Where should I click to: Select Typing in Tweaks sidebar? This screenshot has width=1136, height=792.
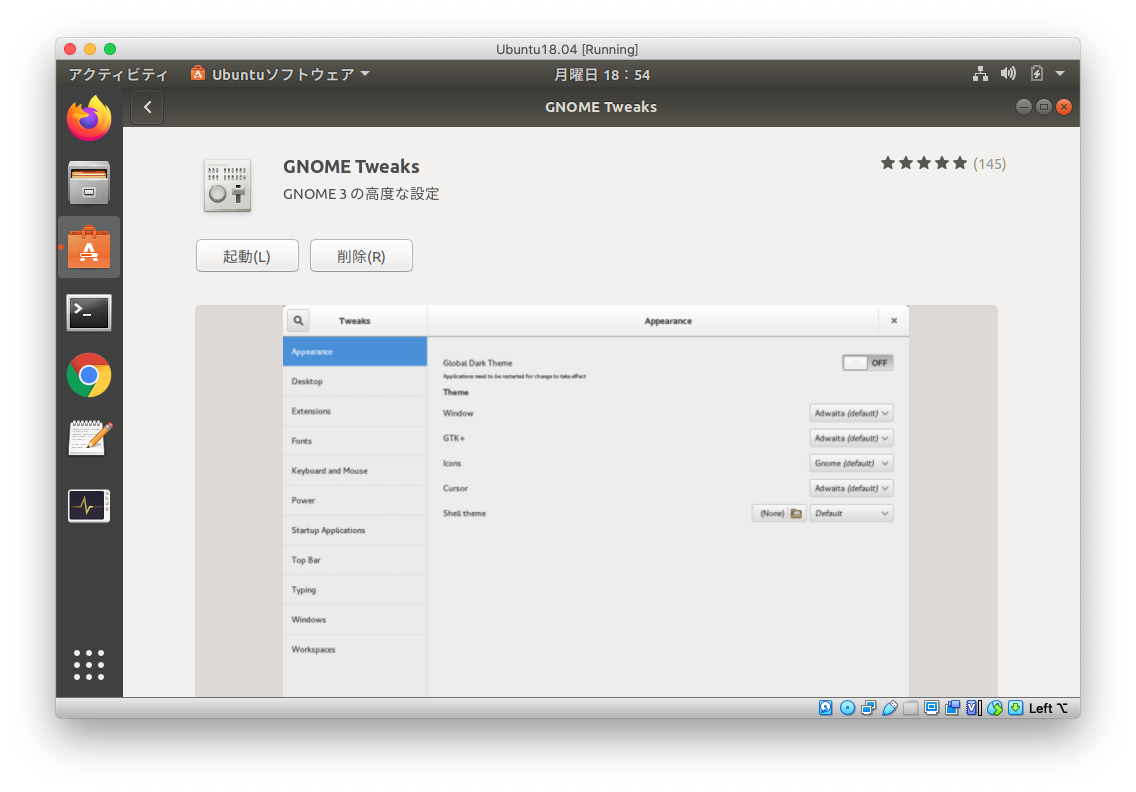[x=355, y=589]
